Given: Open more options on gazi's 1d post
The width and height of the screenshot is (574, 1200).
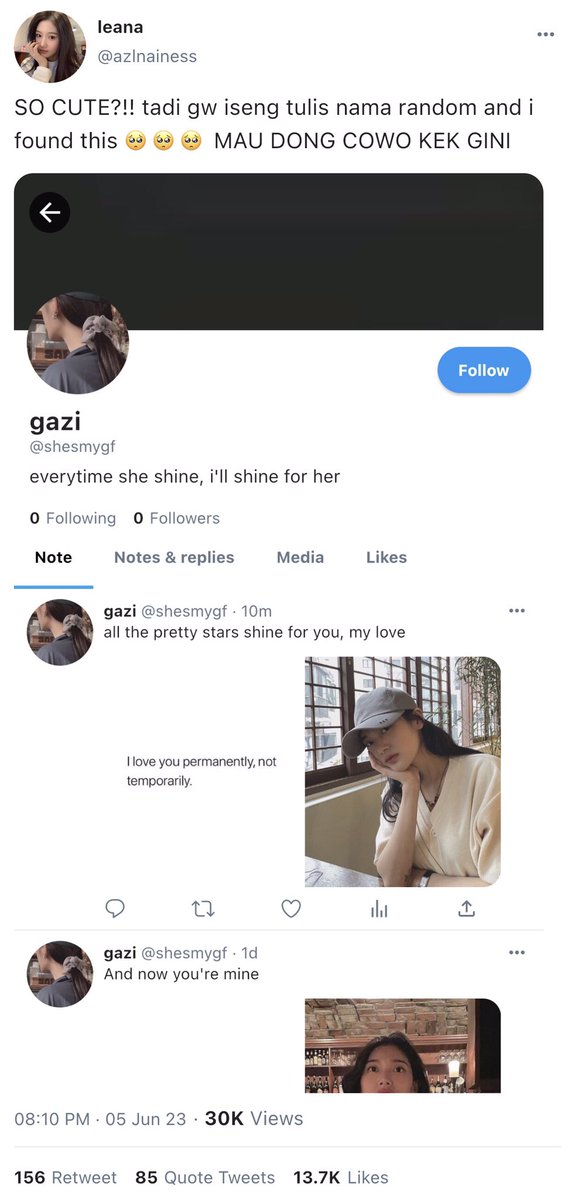Looking at the screenshot, I should (x=517, y=953).
